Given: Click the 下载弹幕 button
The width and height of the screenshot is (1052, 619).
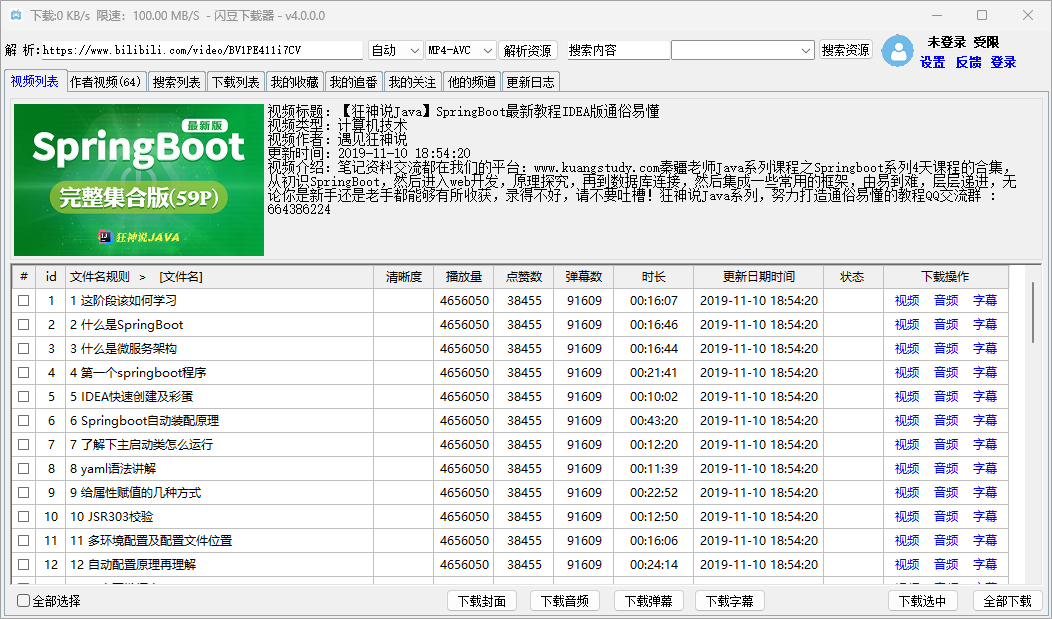Looking at the screenshot, I should (x=648, y=601).
